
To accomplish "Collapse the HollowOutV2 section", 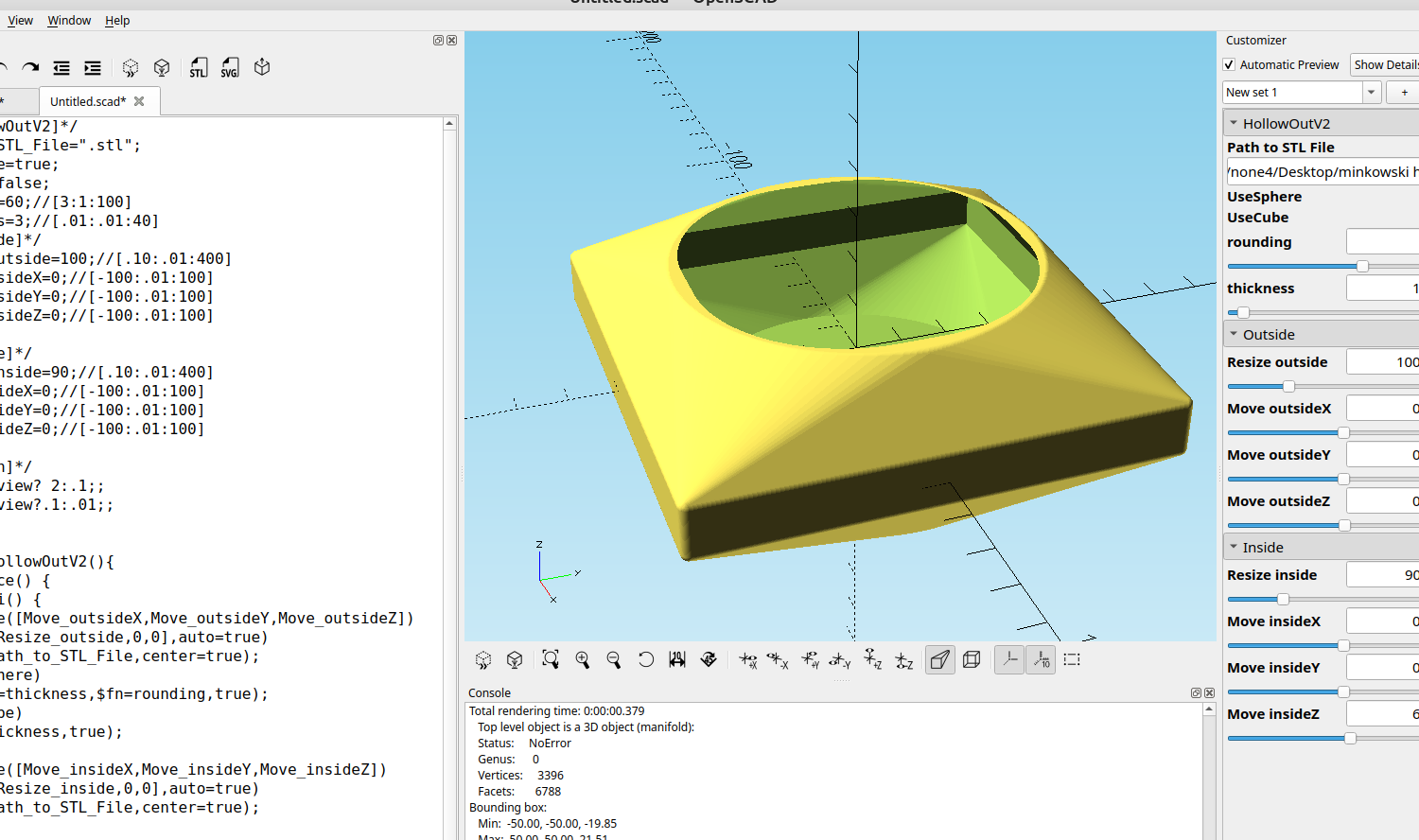I will 1234,124.
